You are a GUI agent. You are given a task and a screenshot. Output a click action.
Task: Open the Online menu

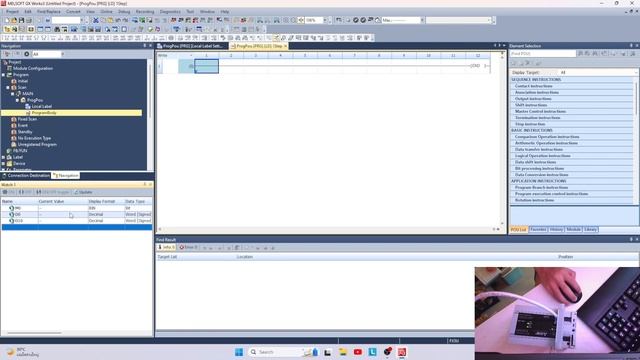pos(106,11)
